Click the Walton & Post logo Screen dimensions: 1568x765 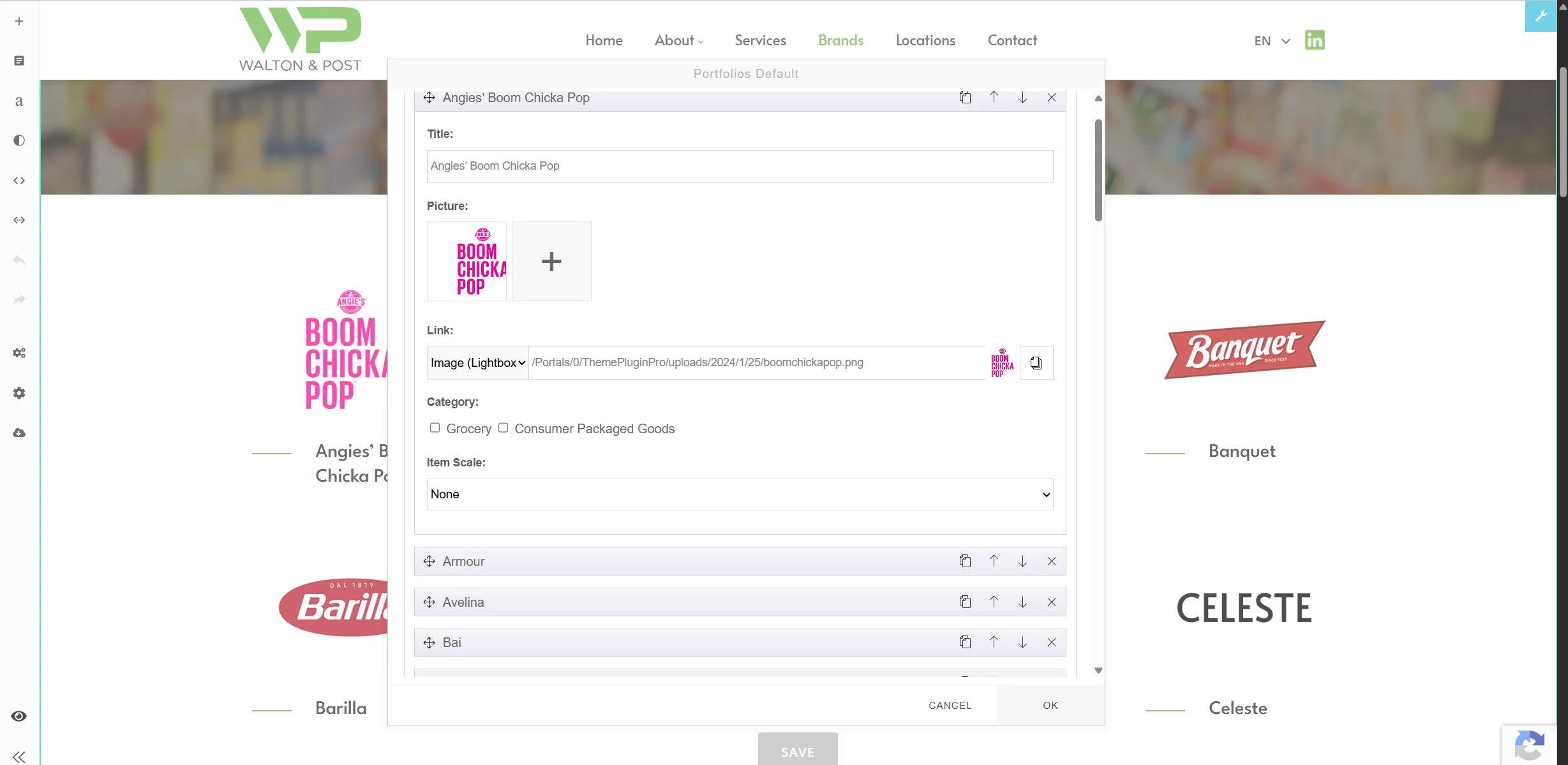coord(300,40)
